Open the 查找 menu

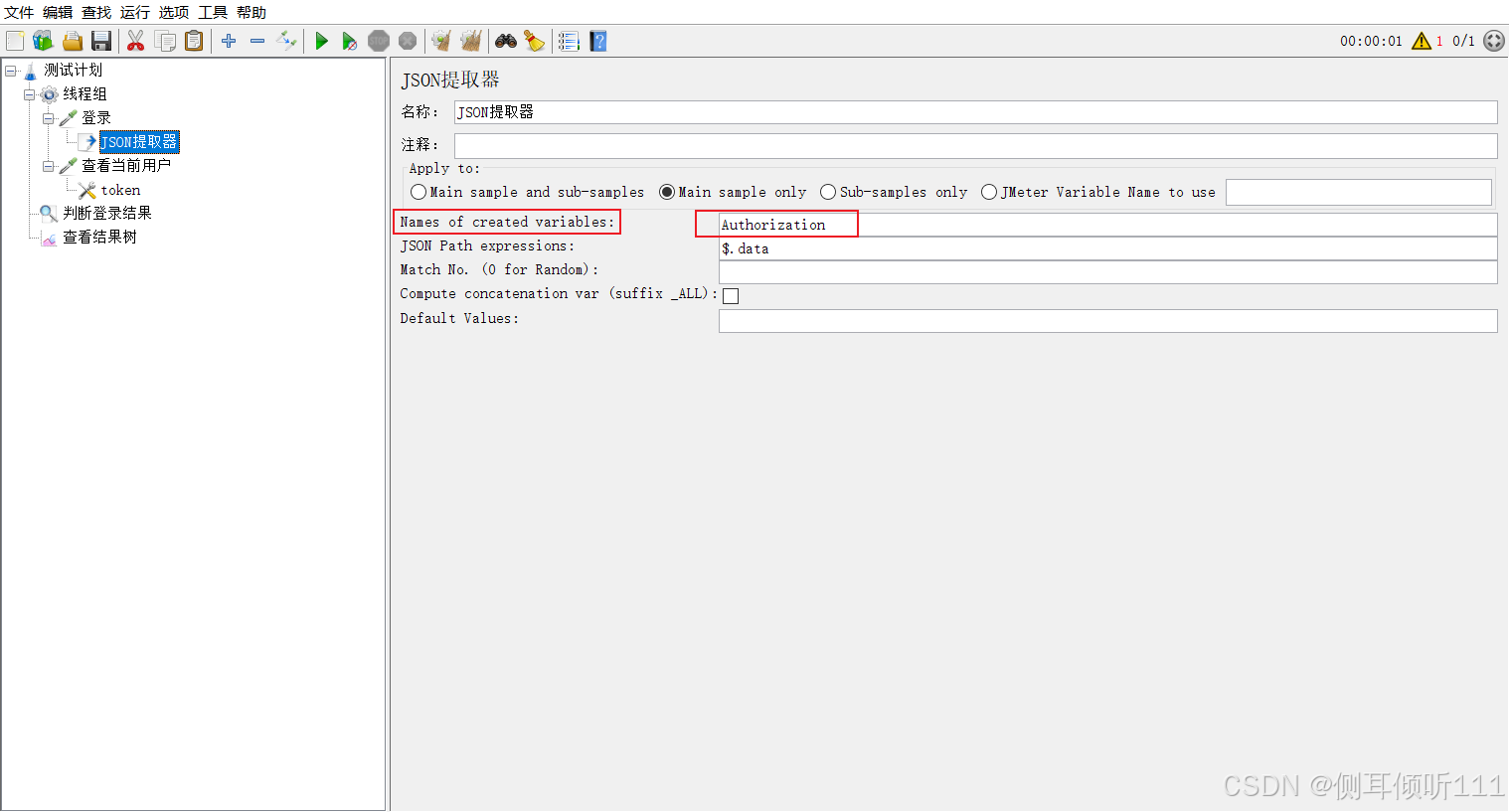coord(96,13)
